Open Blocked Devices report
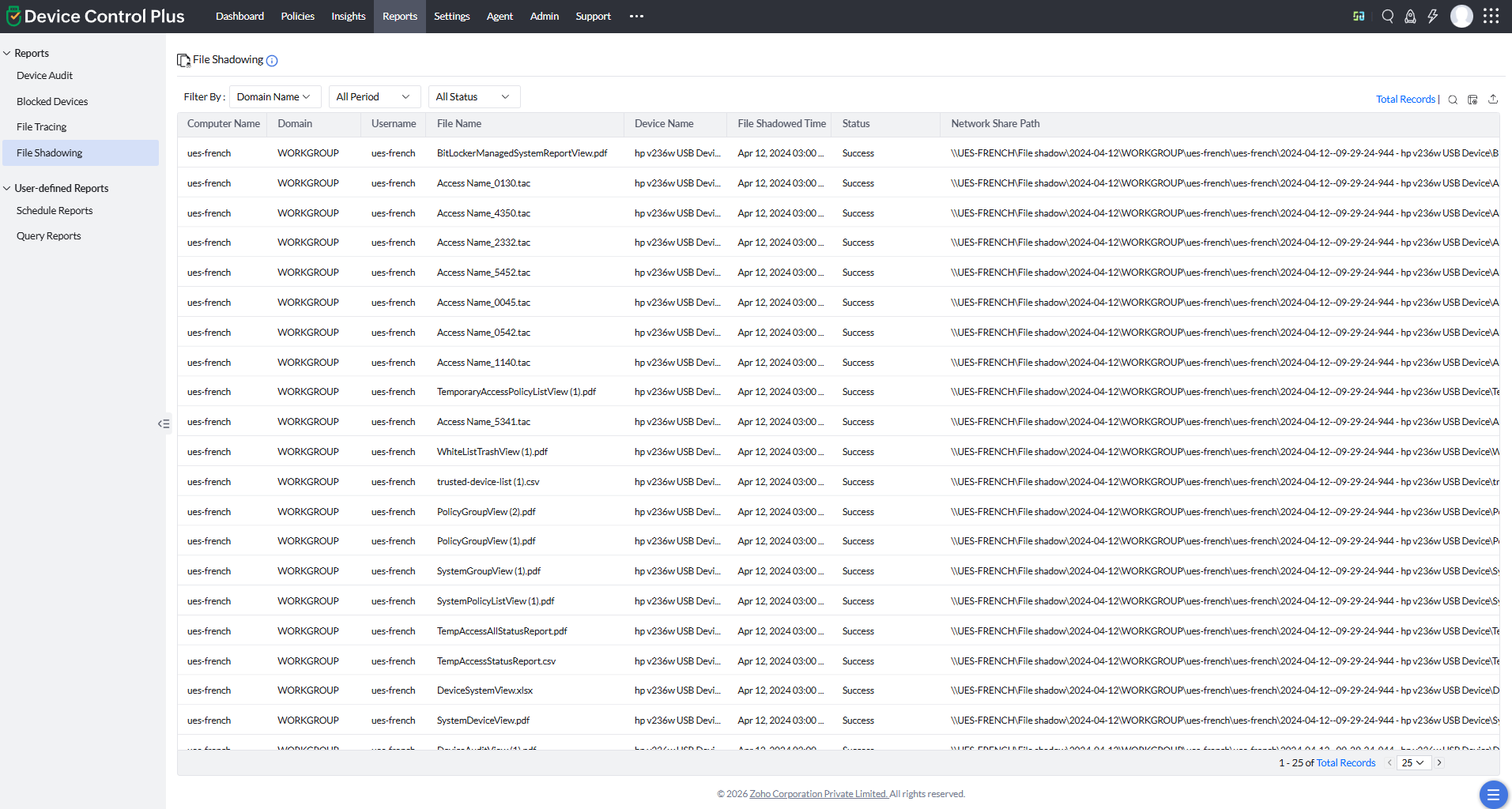Image resolution: width=1512 pixels, height=809 pixels. 52,101
